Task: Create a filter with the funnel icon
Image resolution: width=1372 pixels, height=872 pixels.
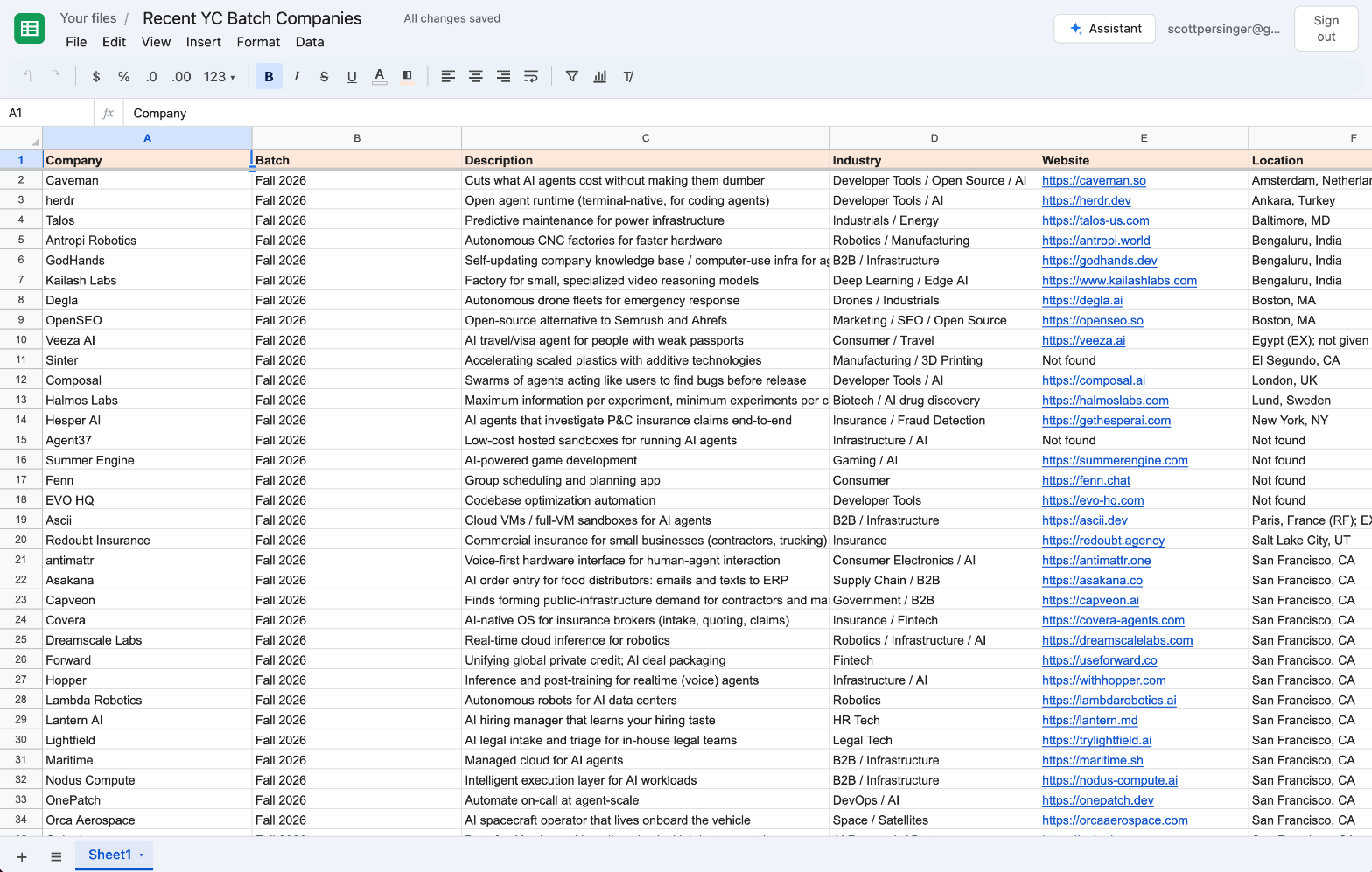Action: pyautogui.click(x=572, y=77)
